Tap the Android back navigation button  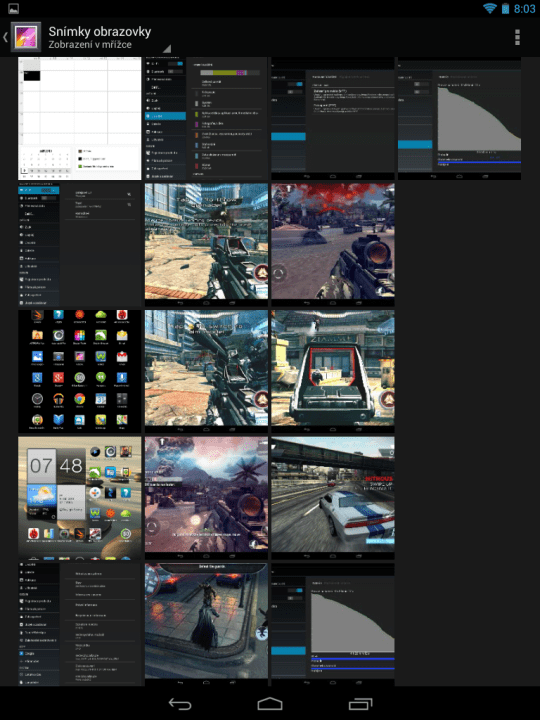(180, 703)
